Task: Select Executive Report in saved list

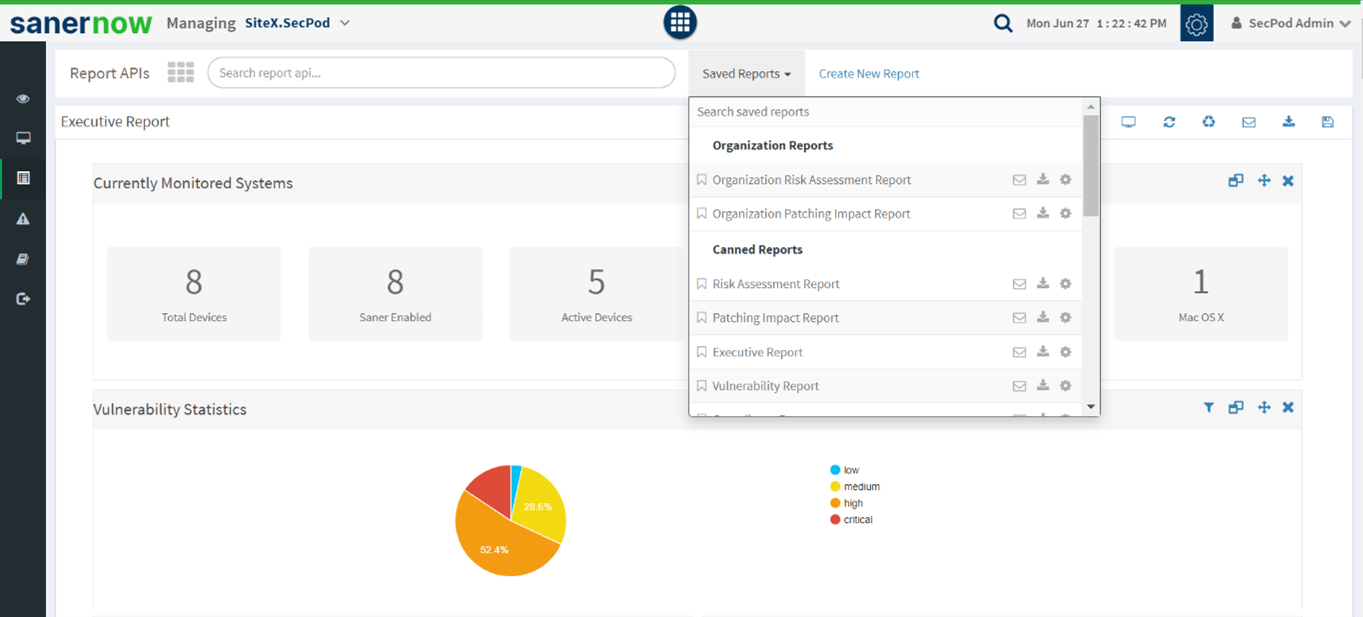Action: tap(757, 352)
